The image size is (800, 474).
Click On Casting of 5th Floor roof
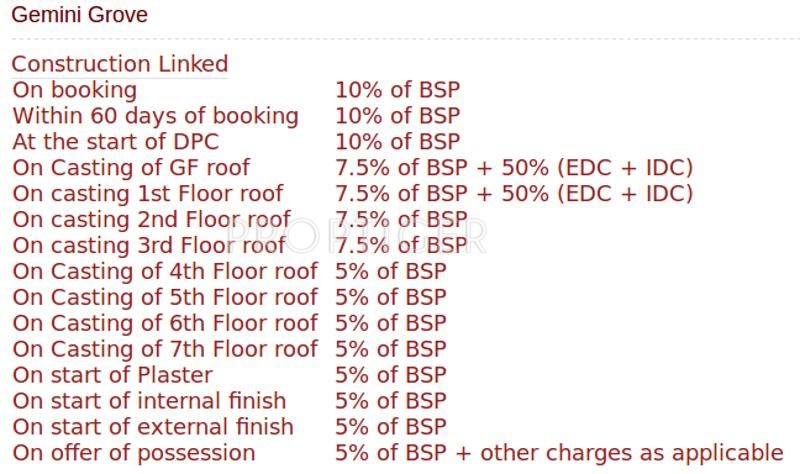click(x=165, y=298)
